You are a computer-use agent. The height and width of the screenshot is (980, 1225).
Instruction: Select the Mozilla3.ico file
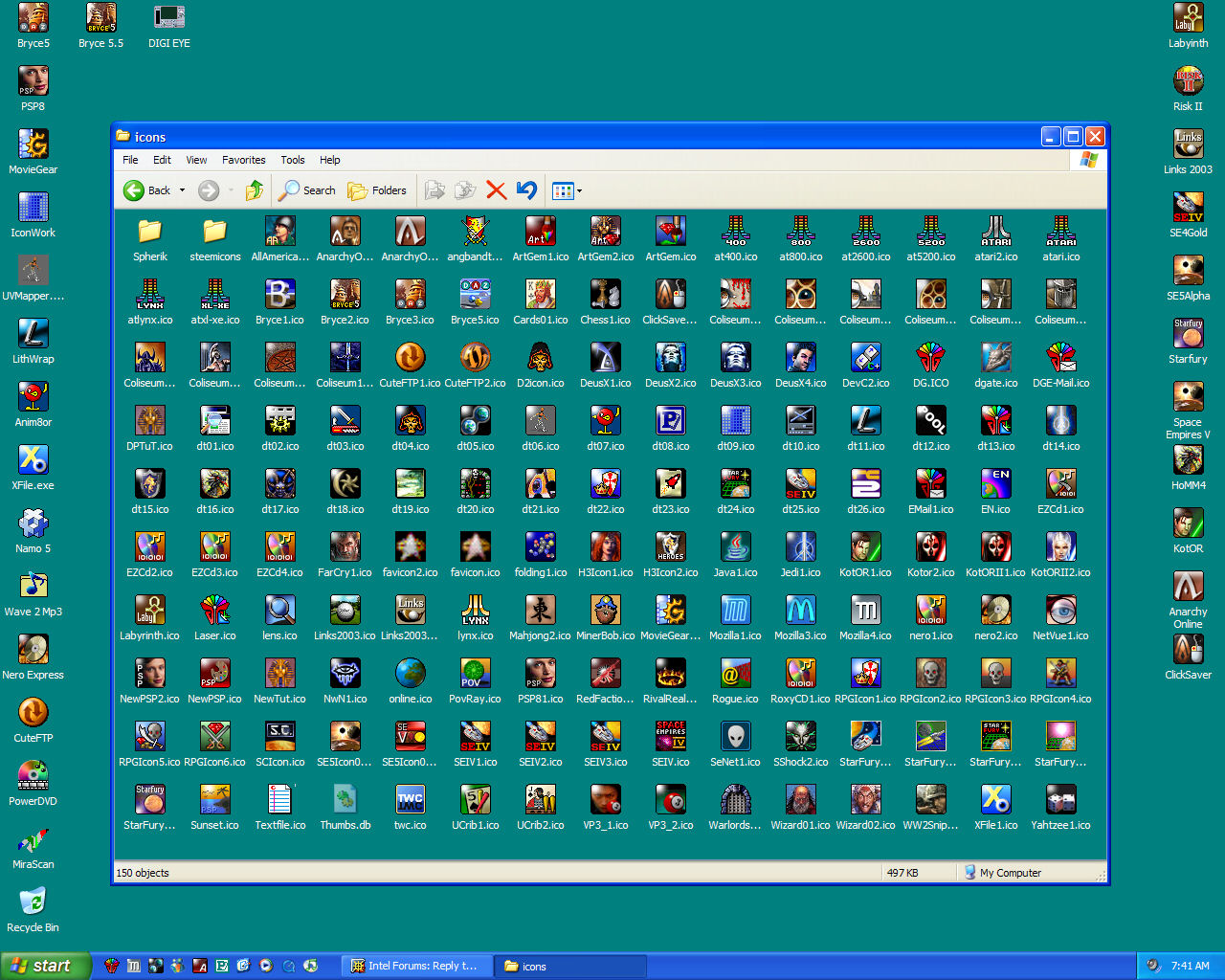click(800, 611)
